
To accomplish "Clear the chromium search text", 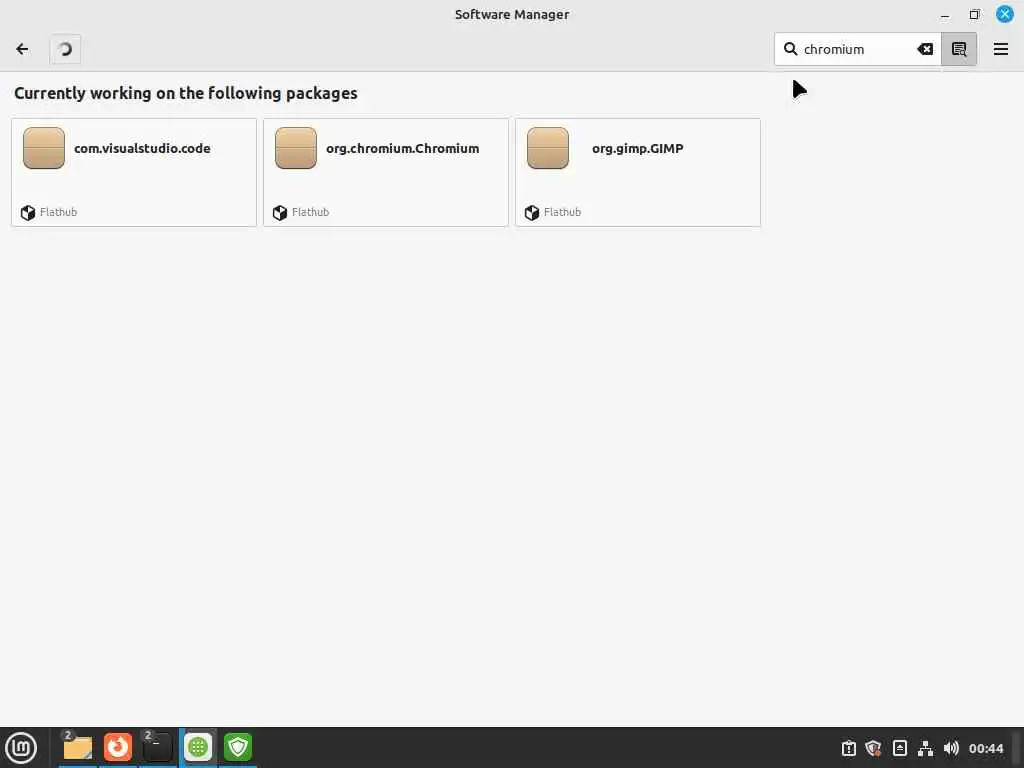I will point(925,49).
